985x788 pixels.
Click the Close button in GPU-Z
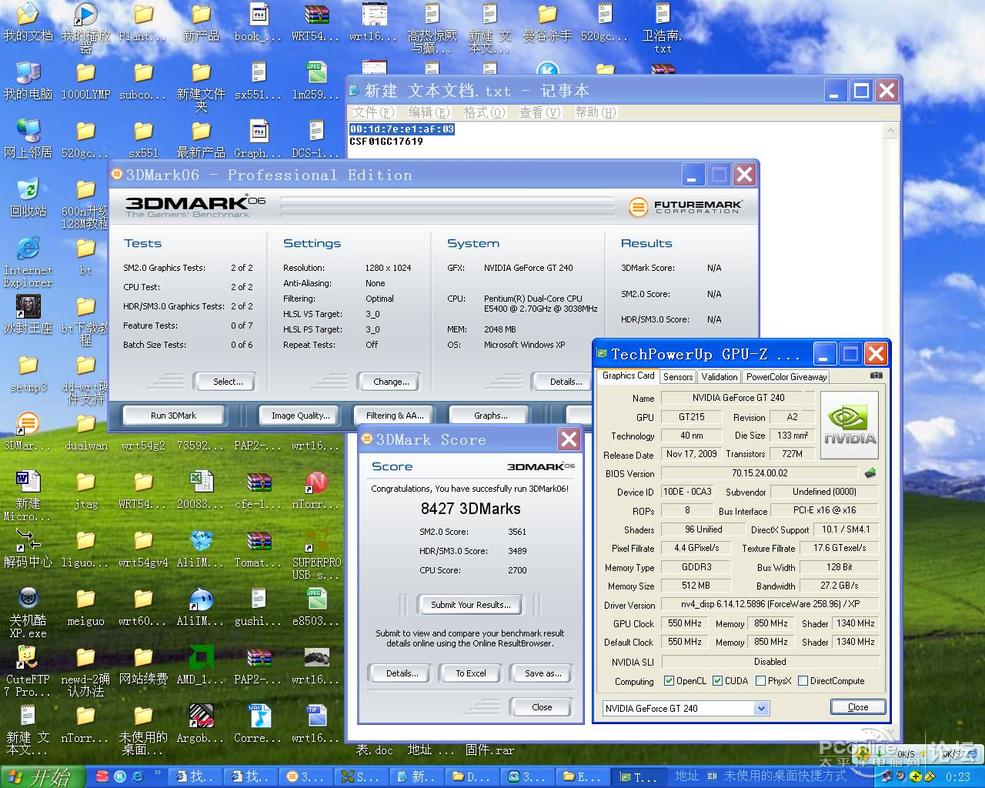coord(857,707)
